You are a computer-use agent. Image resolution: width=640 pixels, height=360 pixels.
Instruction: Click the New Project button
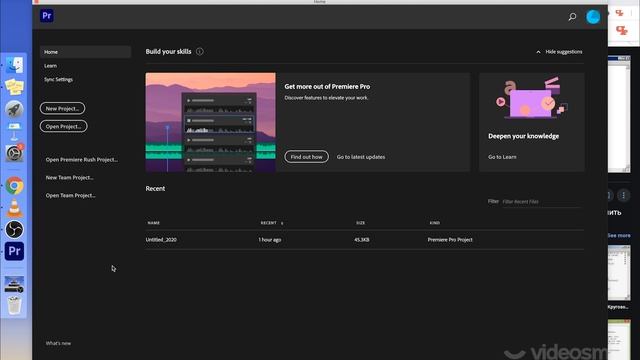click(62, 108)
